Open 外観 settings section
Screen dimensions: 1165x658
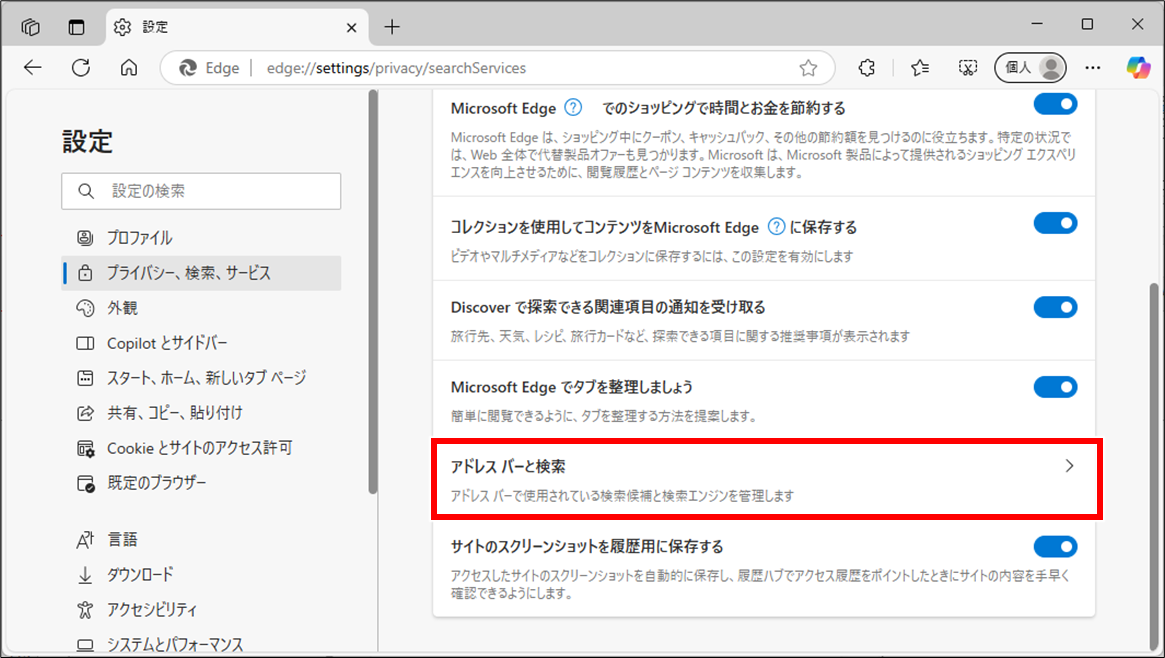(x=201, y=307)
